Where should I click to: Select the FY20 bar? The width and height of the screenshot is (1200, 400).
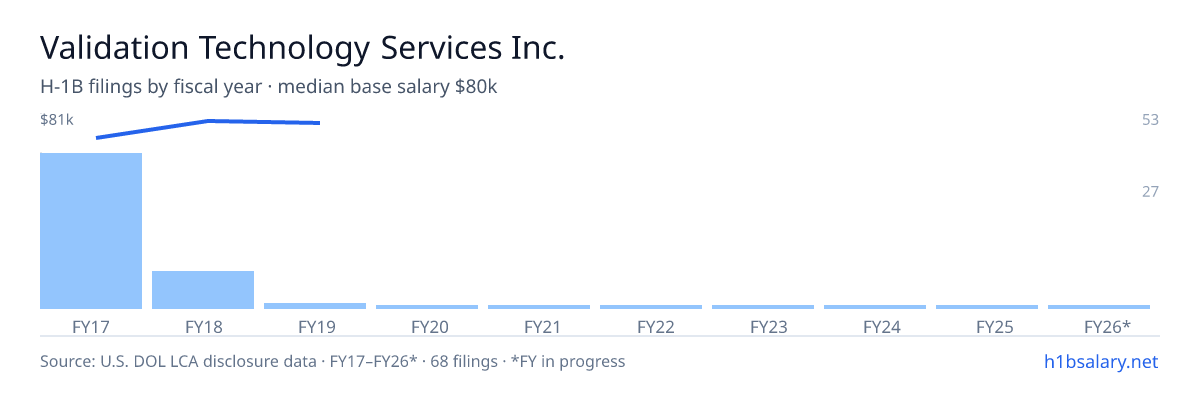[427, 307]
